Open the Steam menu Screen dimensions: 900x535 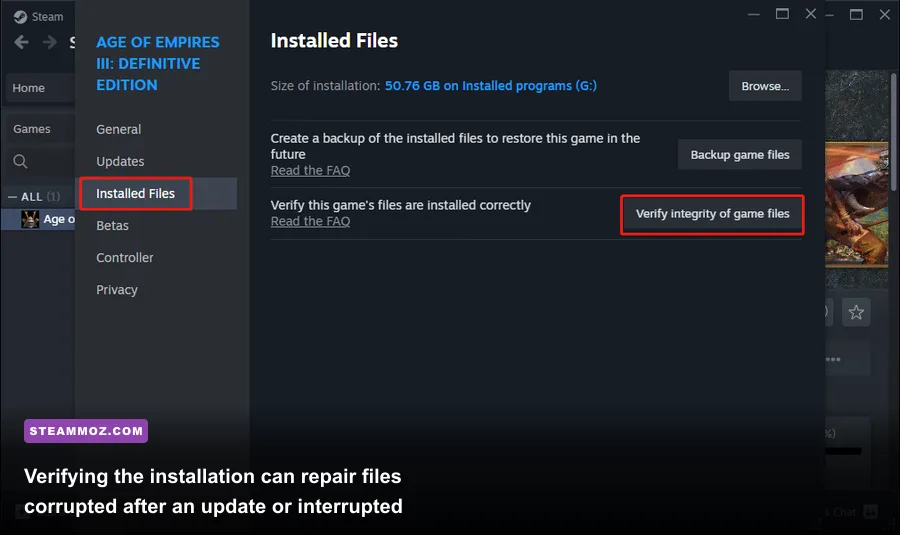[47, 17]
